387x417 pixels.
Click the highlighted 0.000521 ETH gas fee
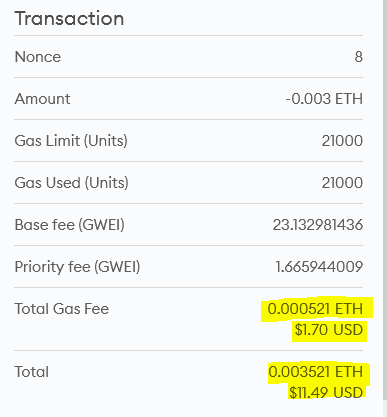(315, 309)
